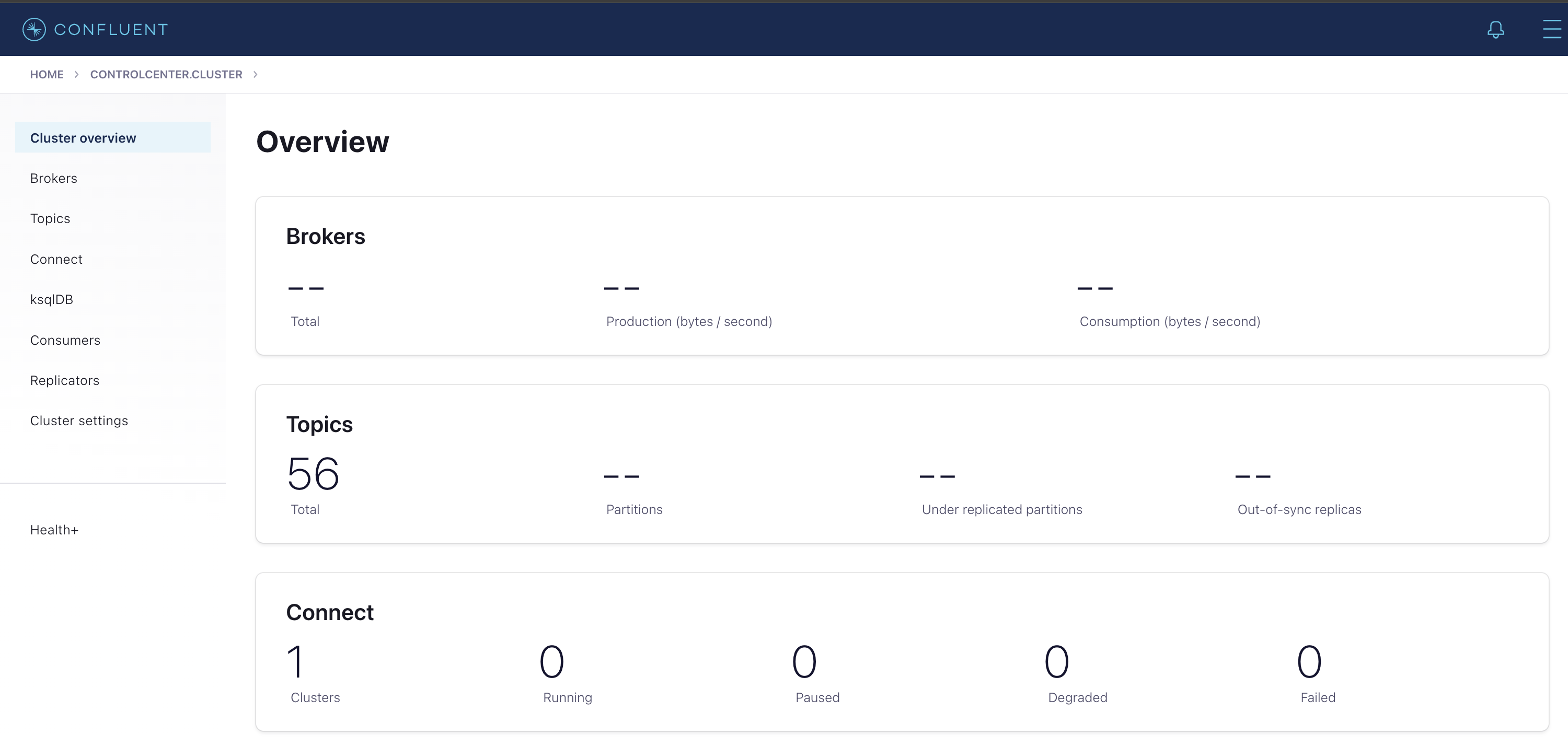Open Cluster settings page

pyautogui.click(x=79, y=420)
